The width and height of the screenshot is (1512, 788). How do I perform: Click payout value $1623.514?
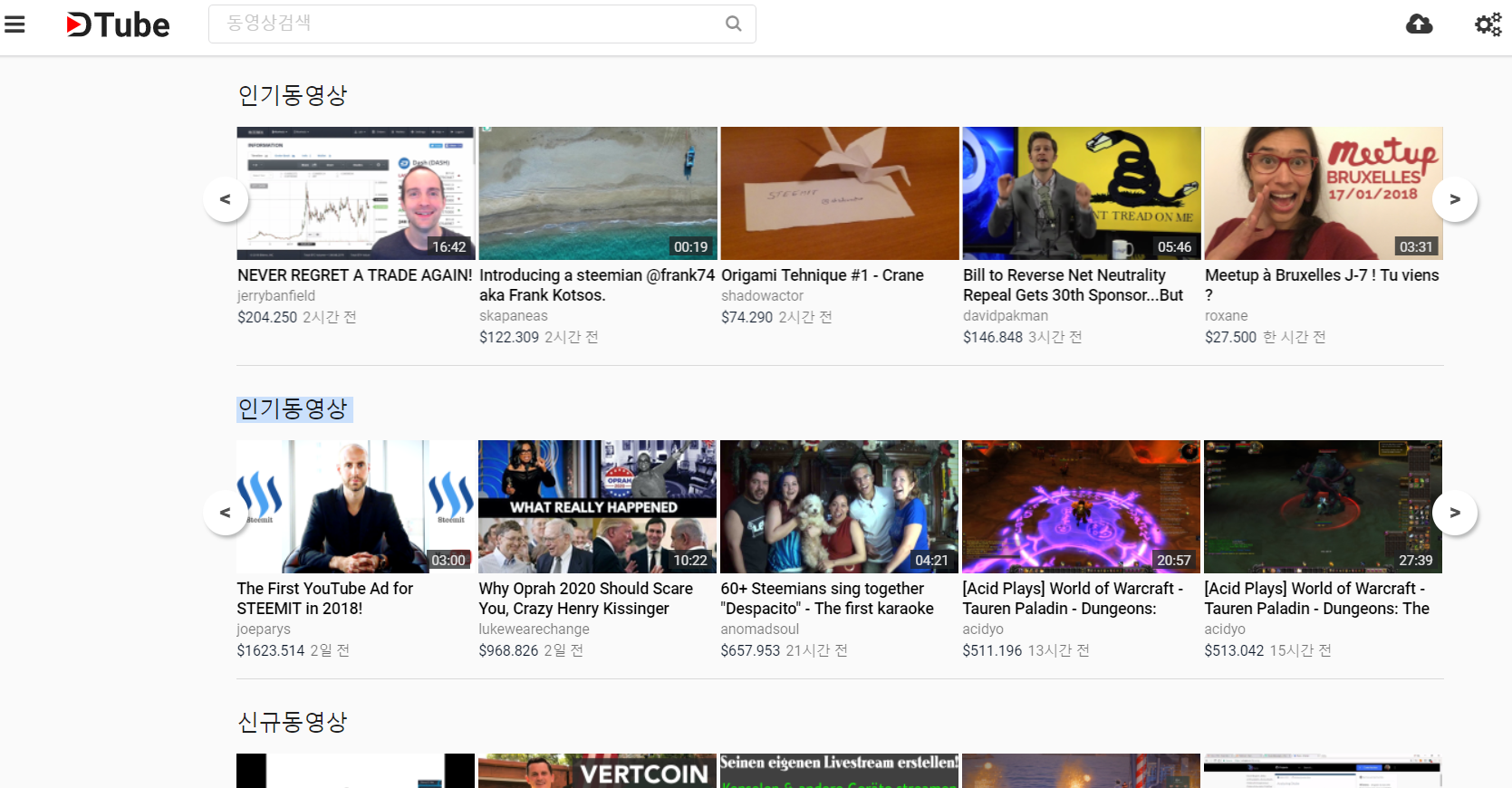pyautogui.click(x=271, y=650)
